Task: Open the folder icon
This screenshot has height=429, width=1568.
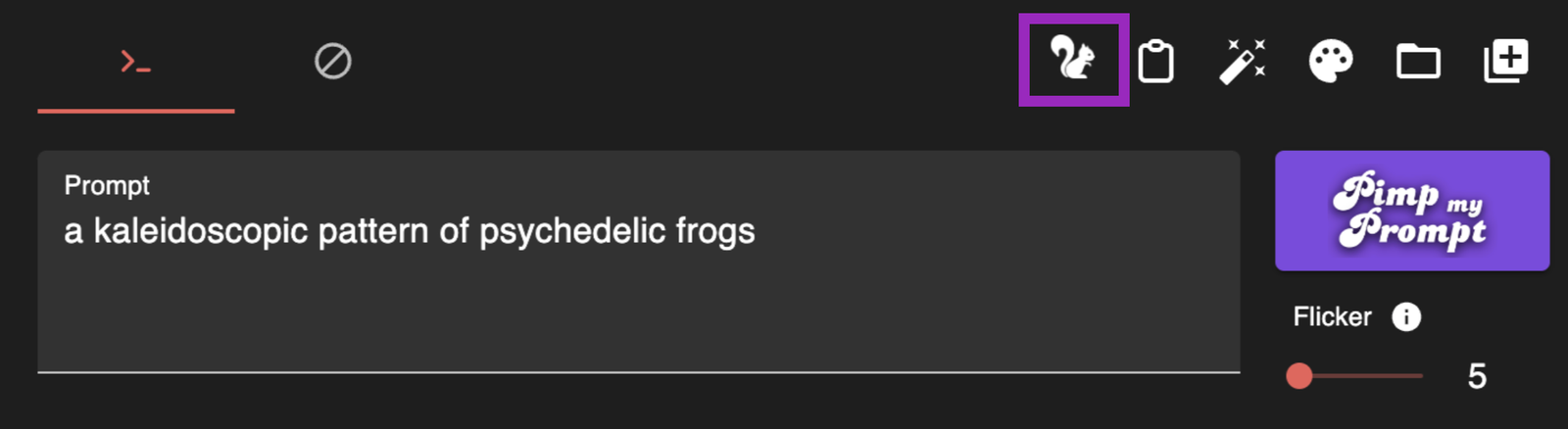Action: click(x=1417, y=62)
